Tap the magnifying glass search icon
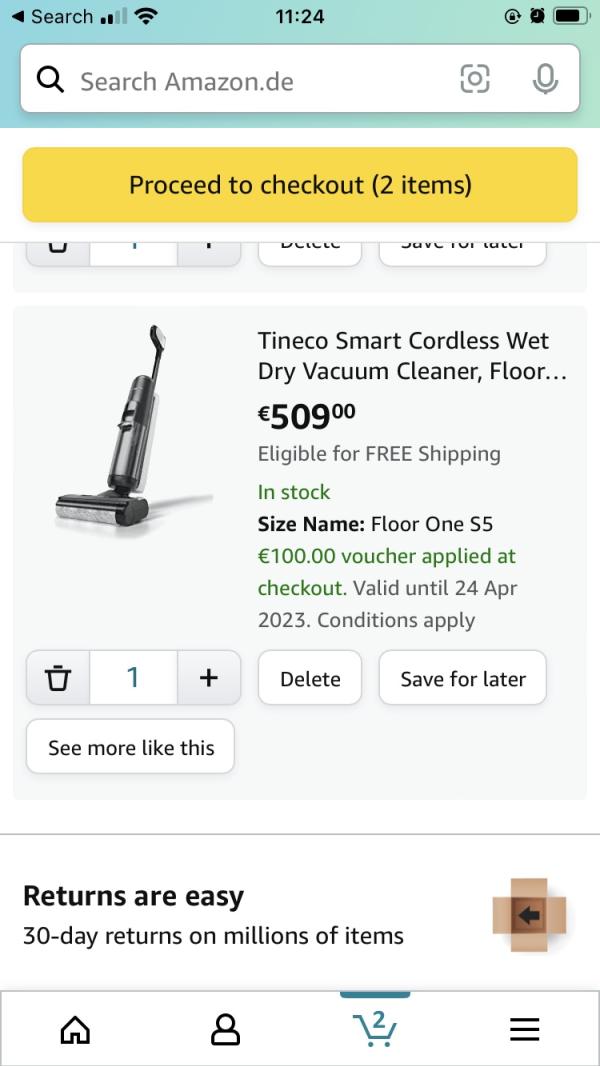This screenshot has height=1066, width=600. pyautogui.click(x=50, y=80)
